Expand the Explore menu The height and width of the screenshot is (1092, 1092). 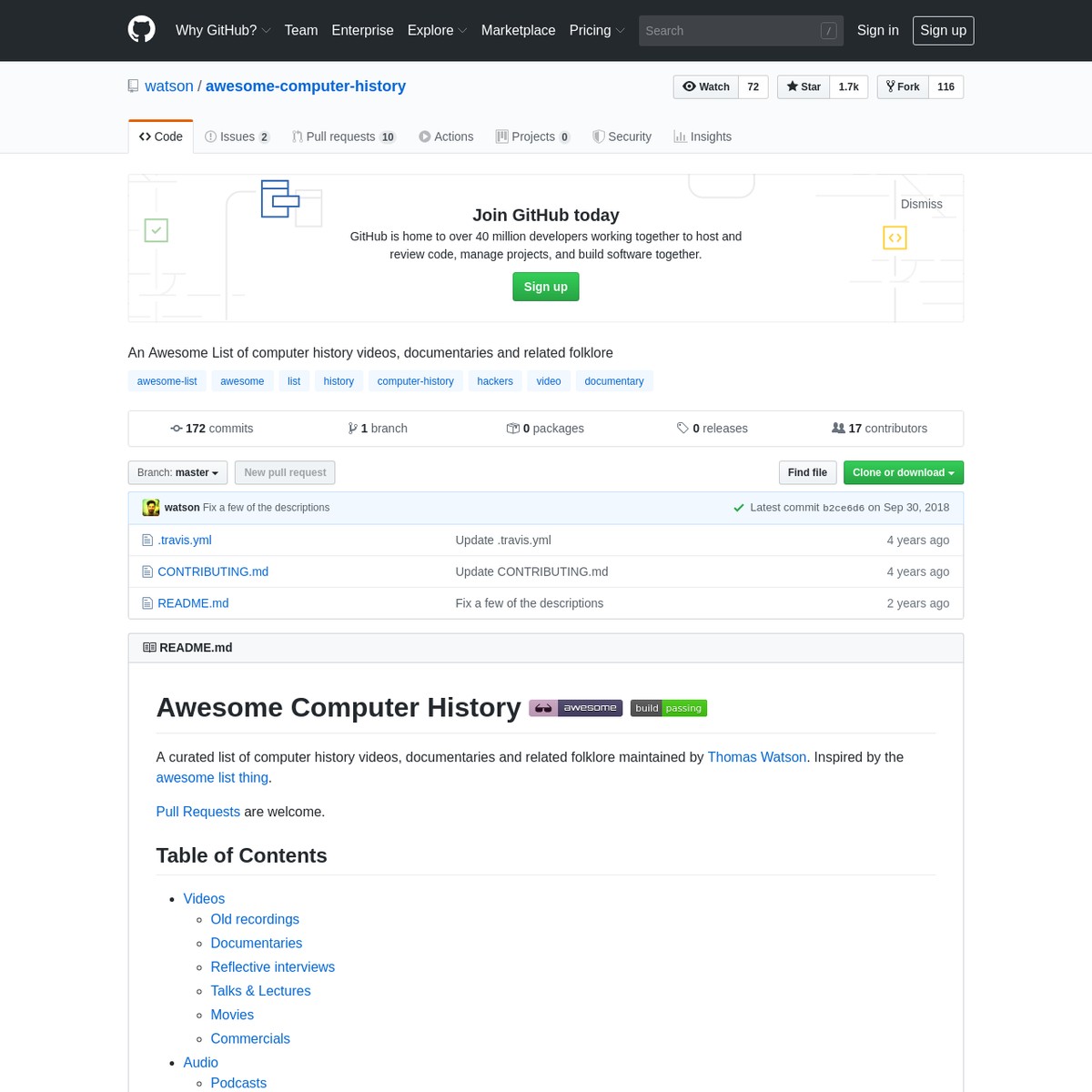pos(437,30)
